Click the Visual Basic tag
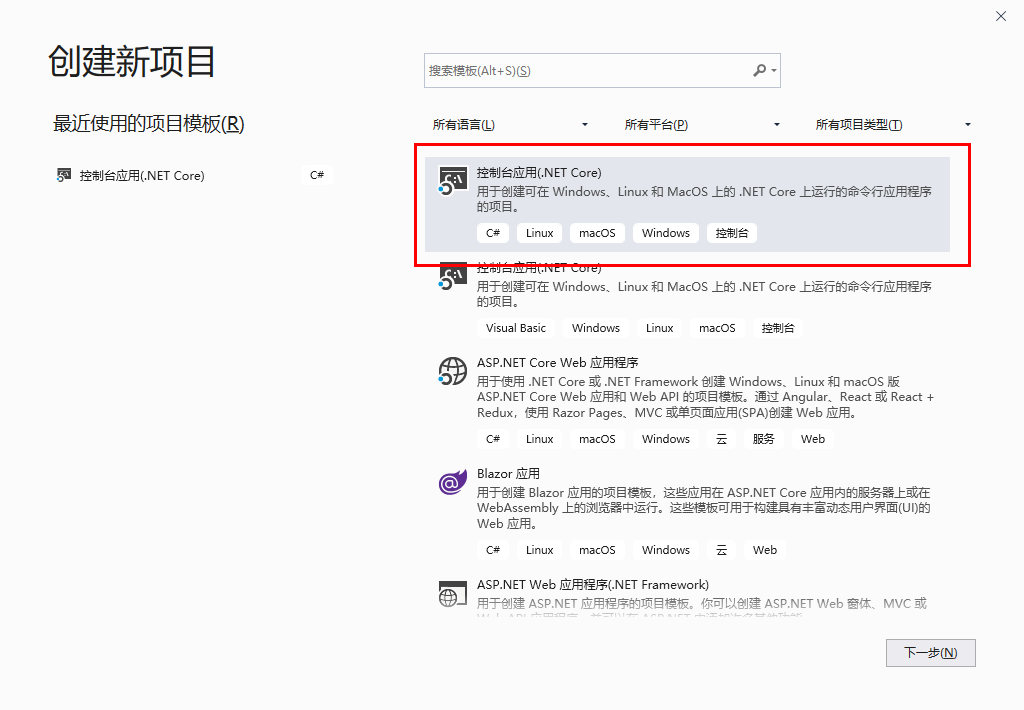This screenshot has width=1024, height=710. tap(516, 328)
